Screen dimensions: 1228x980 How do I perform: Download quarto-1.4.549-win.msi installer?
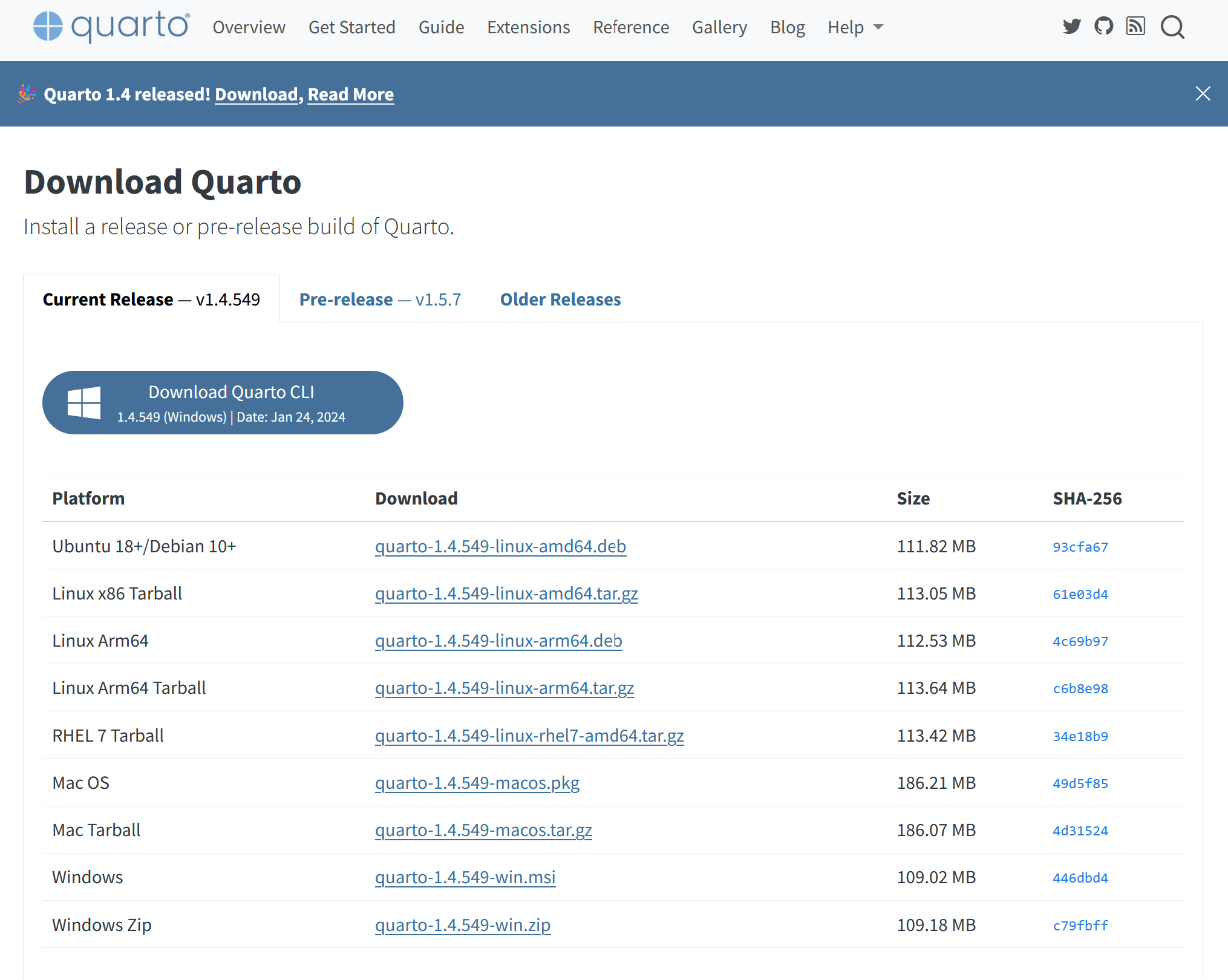coord(465,877)
